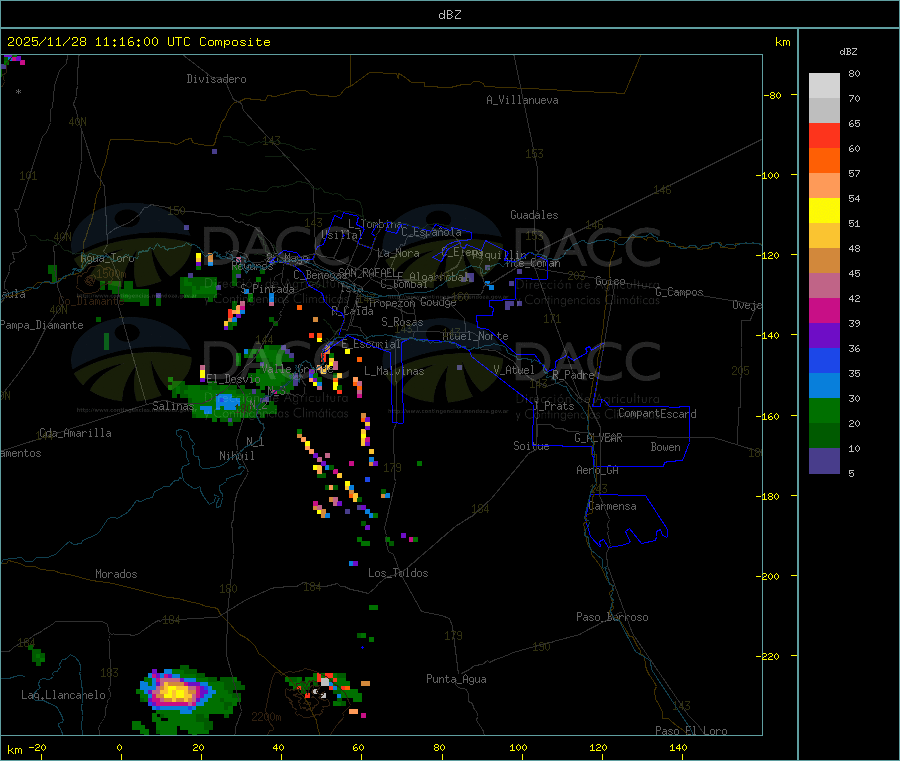
Task: Click the Guadales map label
Action: point(534,215)
